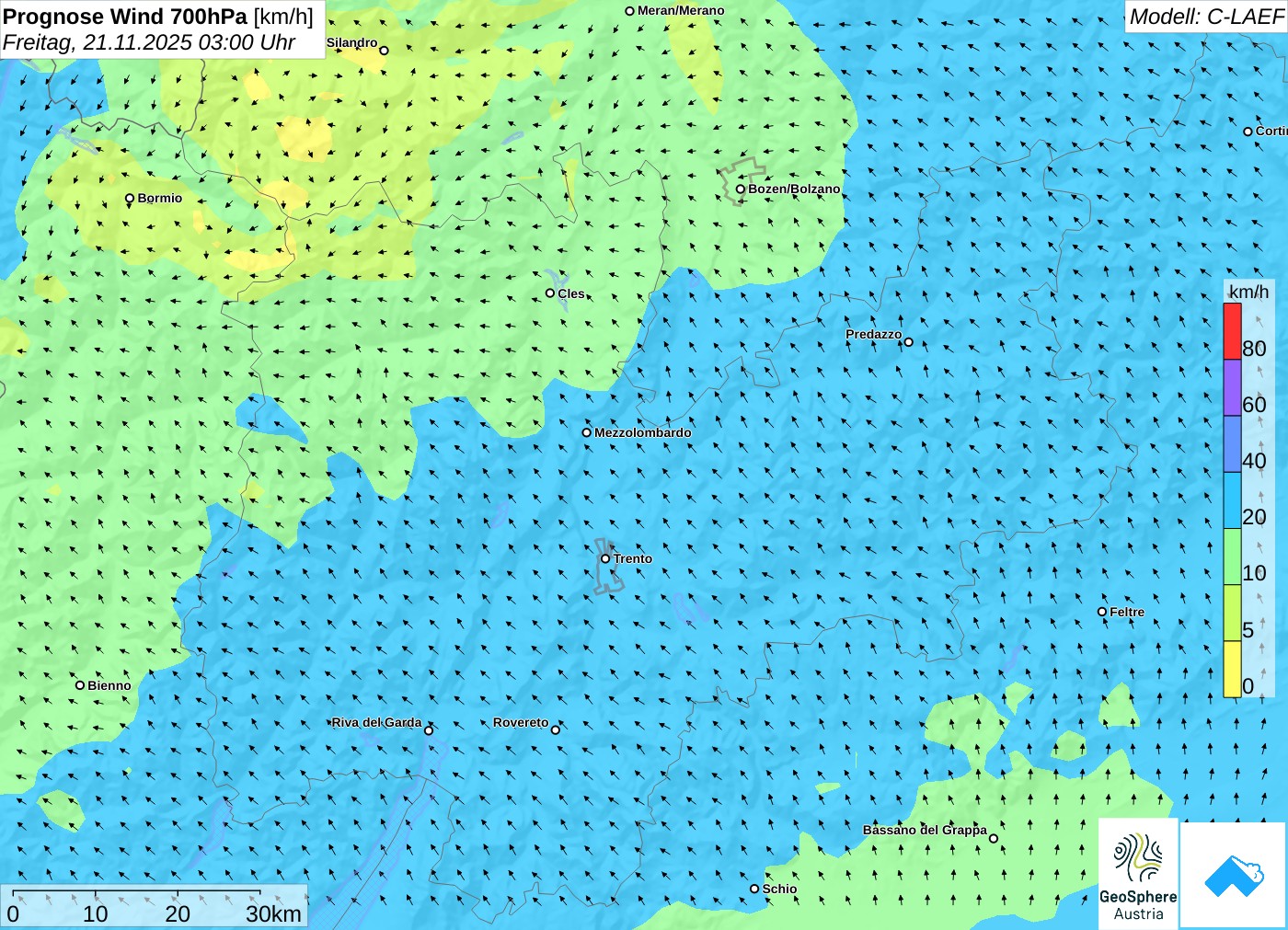Click the Bozen/Bolzano location marker
Image resolution: width=1288 pixels, height=930 pixels.
(x=741, y=189)
